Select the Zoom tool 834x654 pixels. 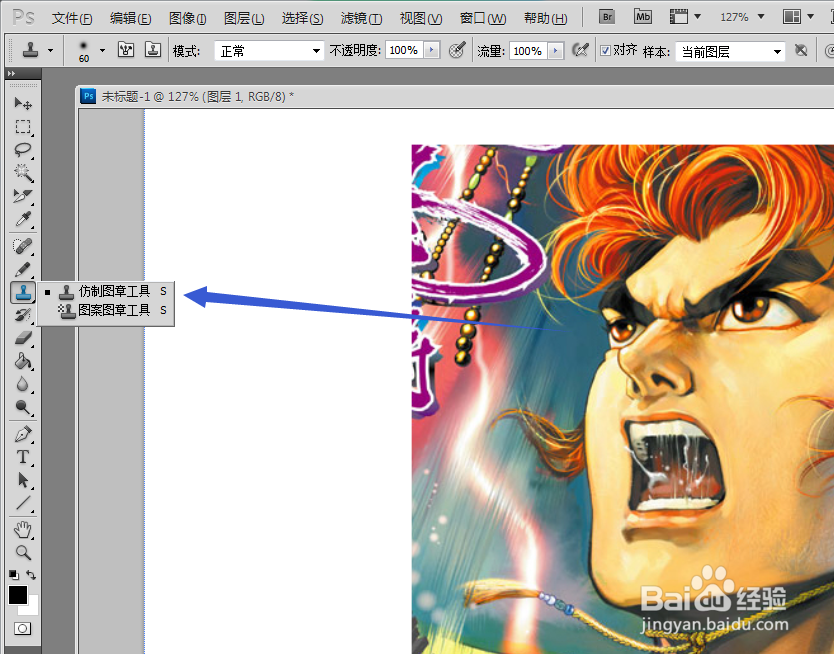tap(23, 552)
